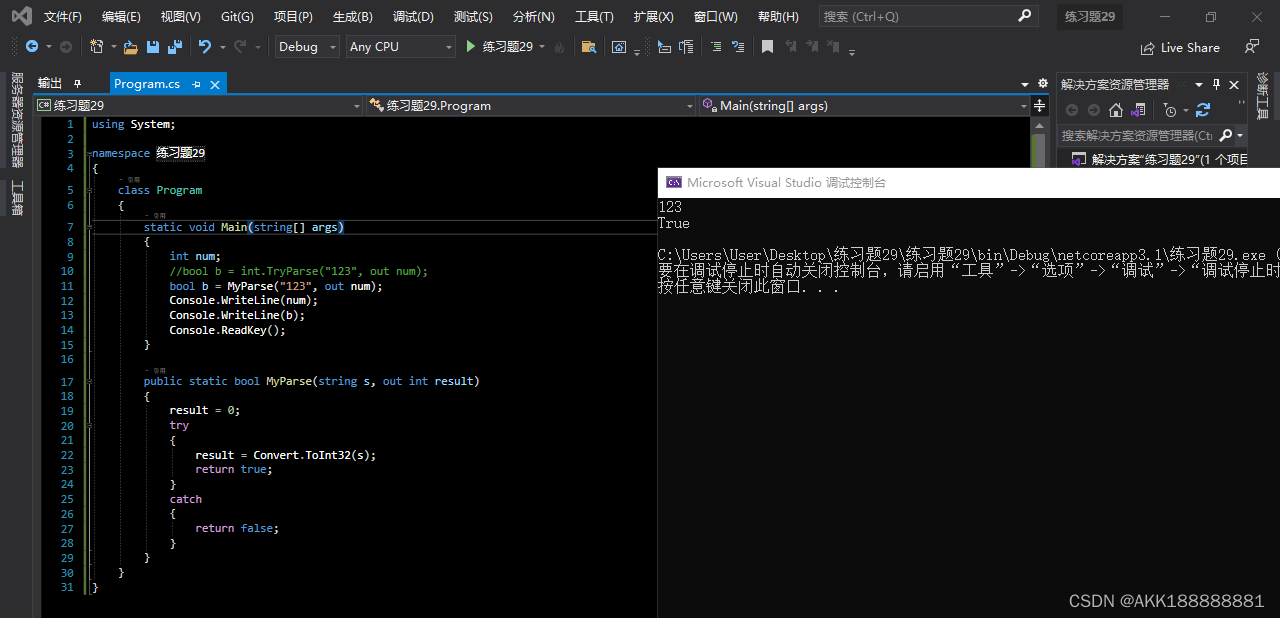This screenshot has height=618, width=1280.
Task: Open Solution Explorer search options dropdown
Action: tap(1240, 135)
